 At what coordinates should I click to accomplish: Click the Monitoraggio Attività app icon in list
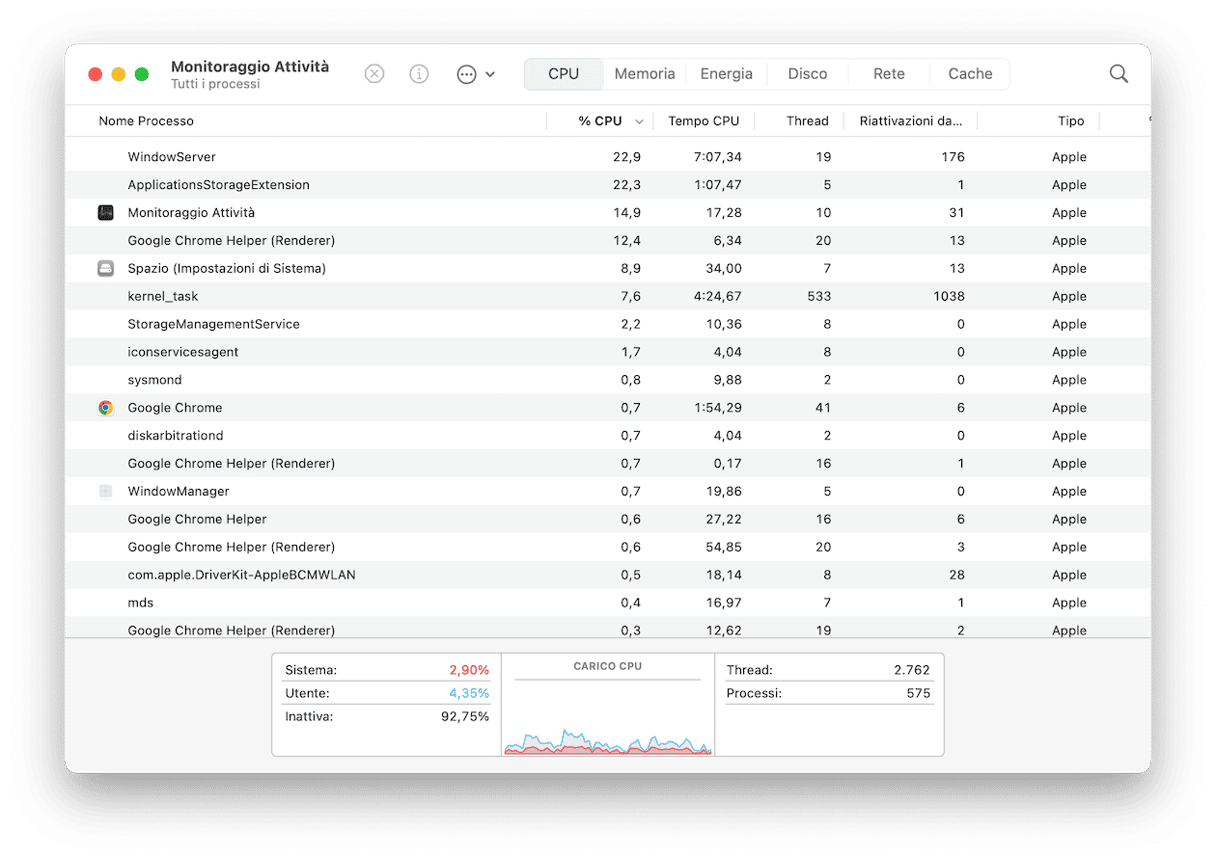coord(106,213)
